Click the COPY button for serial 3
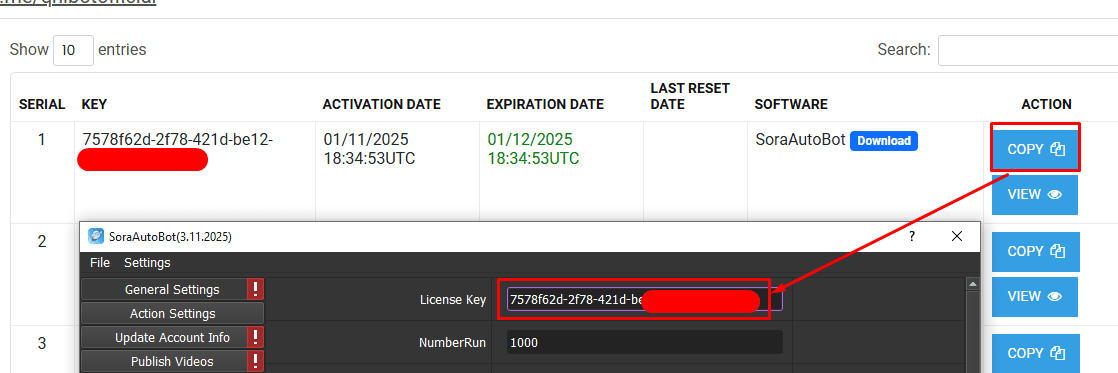The height and width of the screenshot is (373, 1118). click(1035, 353)
